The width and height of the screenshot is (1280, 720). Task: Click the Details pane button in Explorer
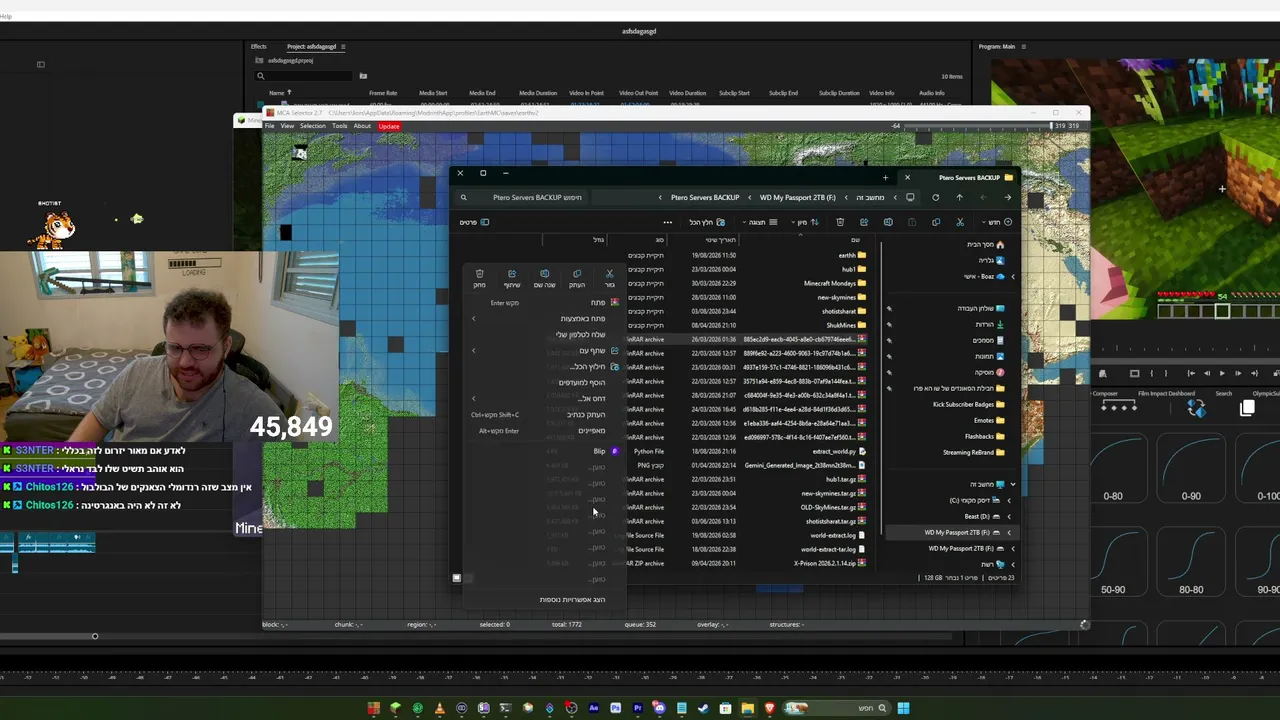pos(474,222)
